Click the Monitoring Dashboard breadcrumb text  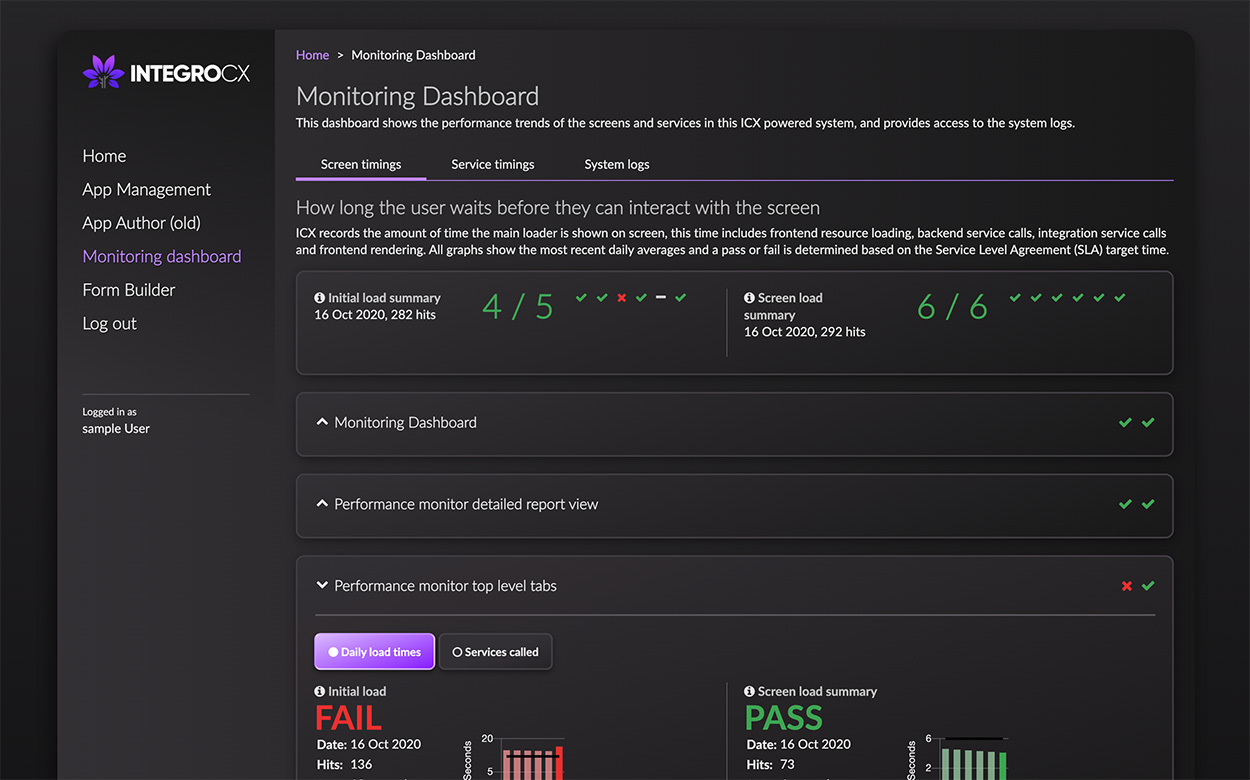414,55
